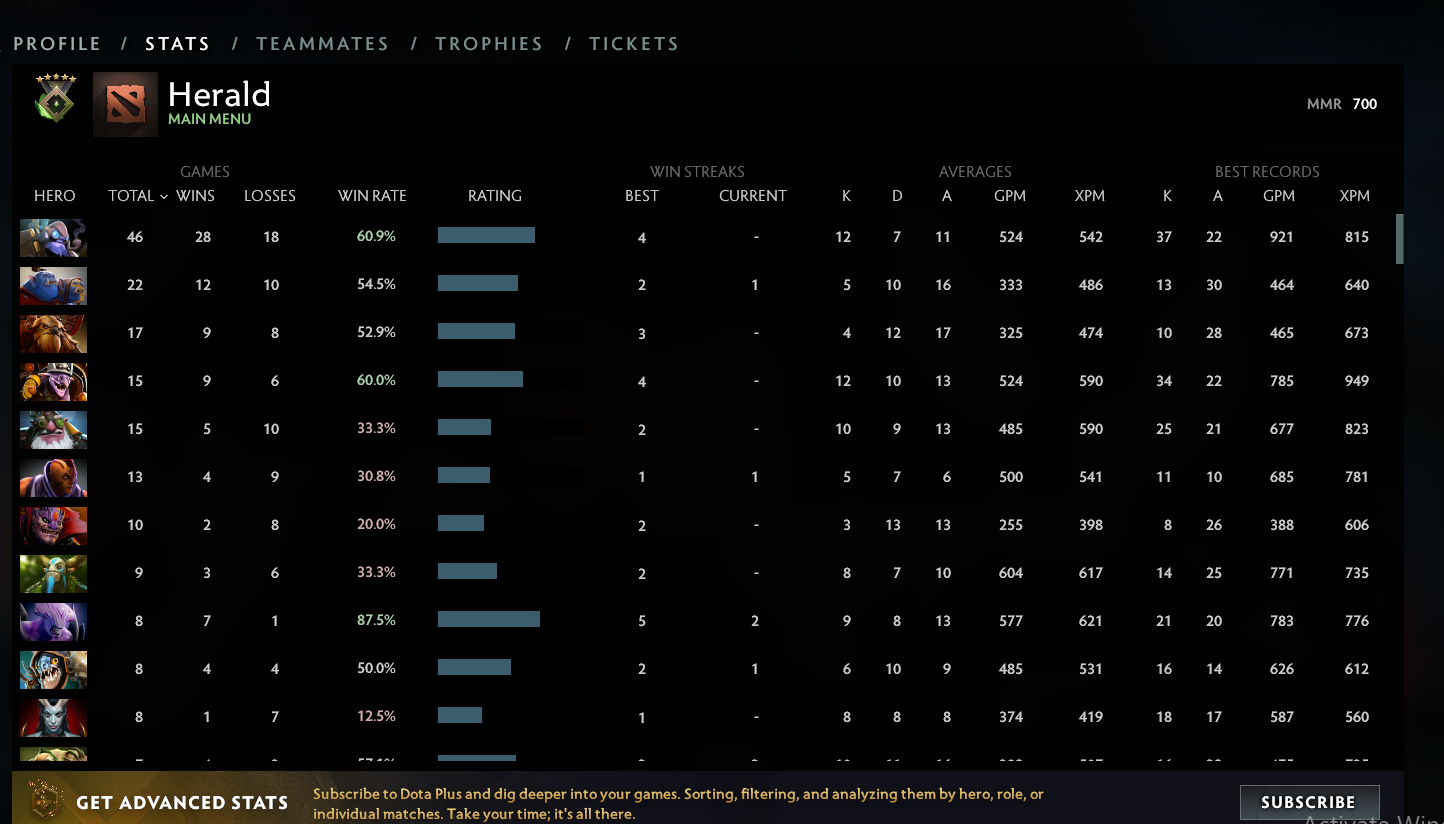Open the TEAMMATES tab
This screenshot has height=824, width=1444.
[x=322, y=43]
